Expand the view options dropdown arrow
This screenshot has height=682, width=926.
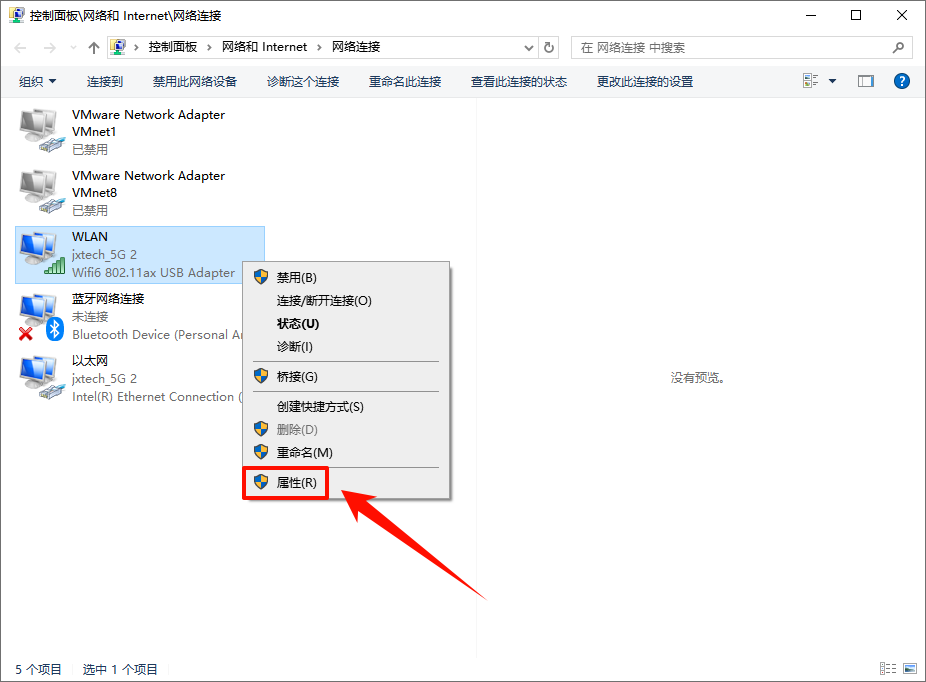pyautogui.click(x=832, y=81)
